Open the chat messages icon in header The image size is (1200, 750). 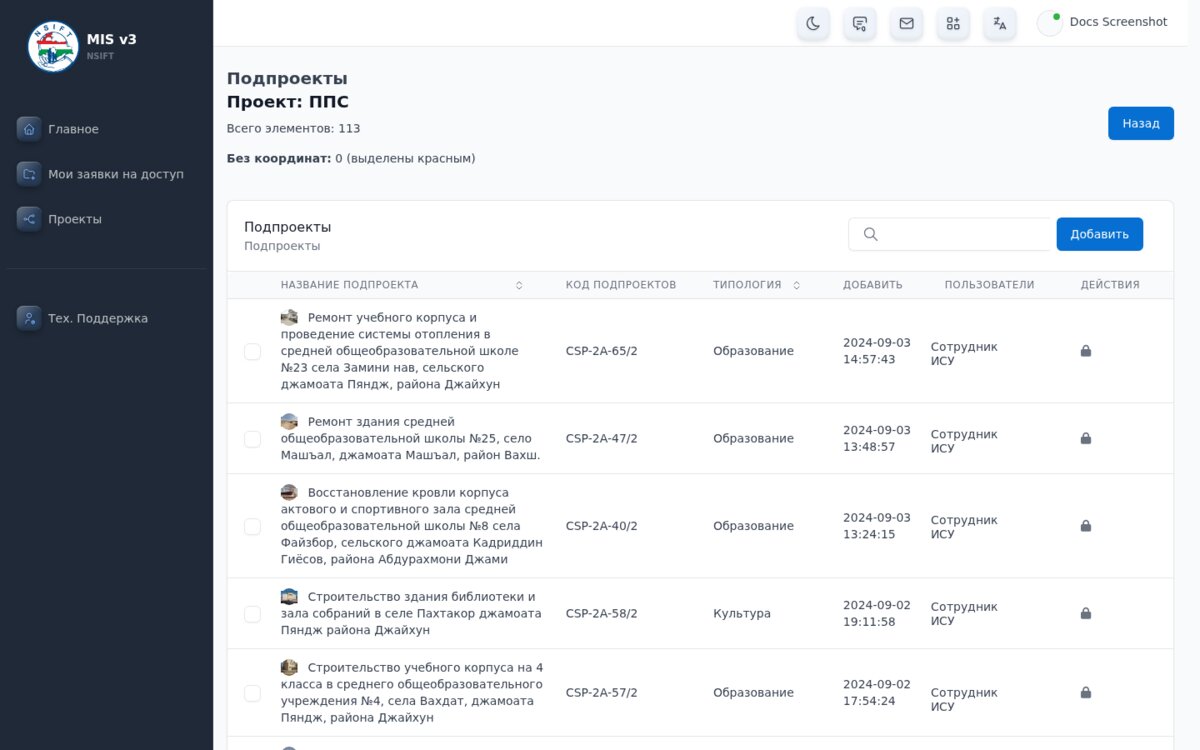point(860,23)
